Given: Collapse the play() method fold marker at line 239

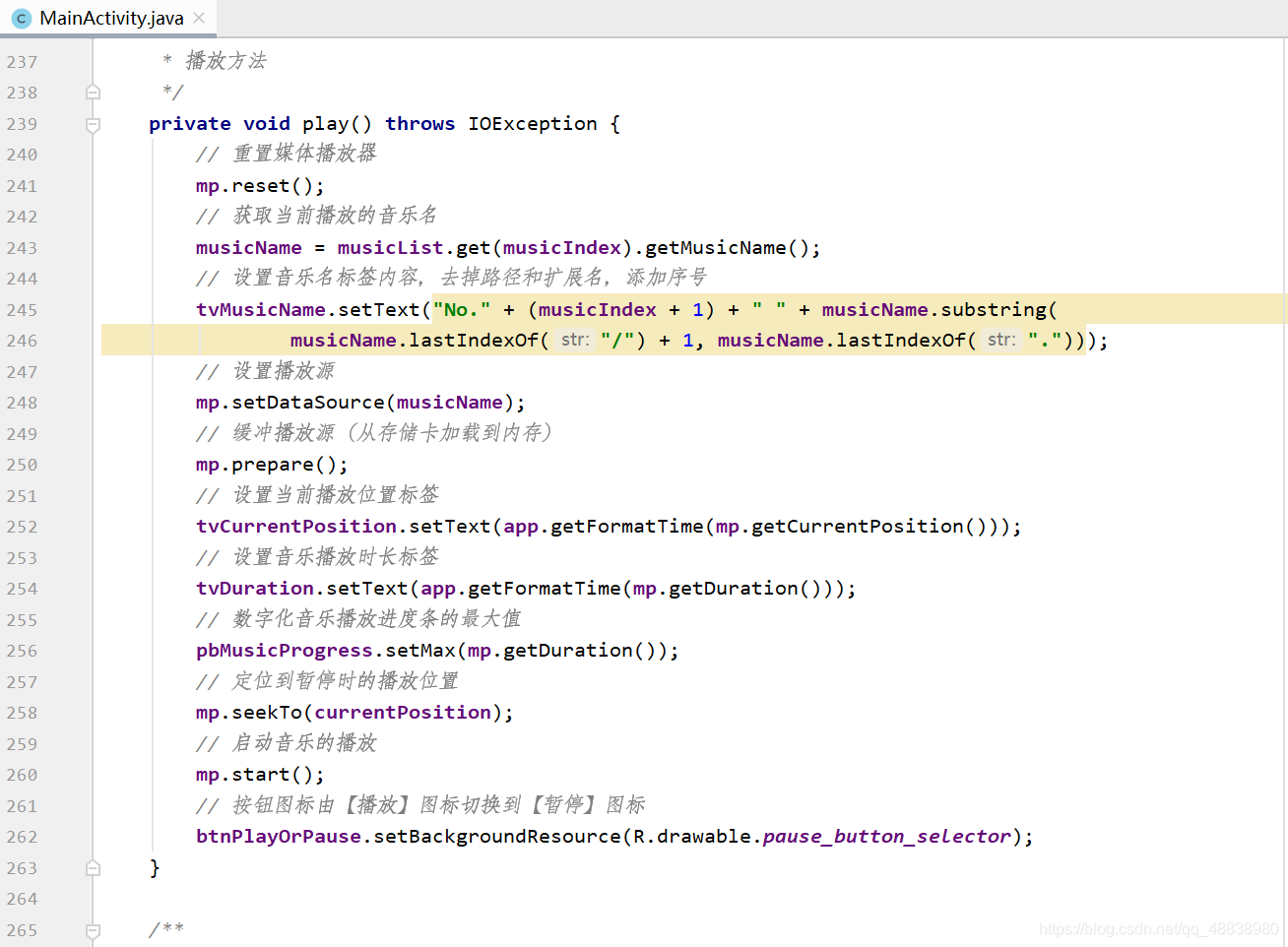Looking at the screenshot, I should click(x=93, y=125).
